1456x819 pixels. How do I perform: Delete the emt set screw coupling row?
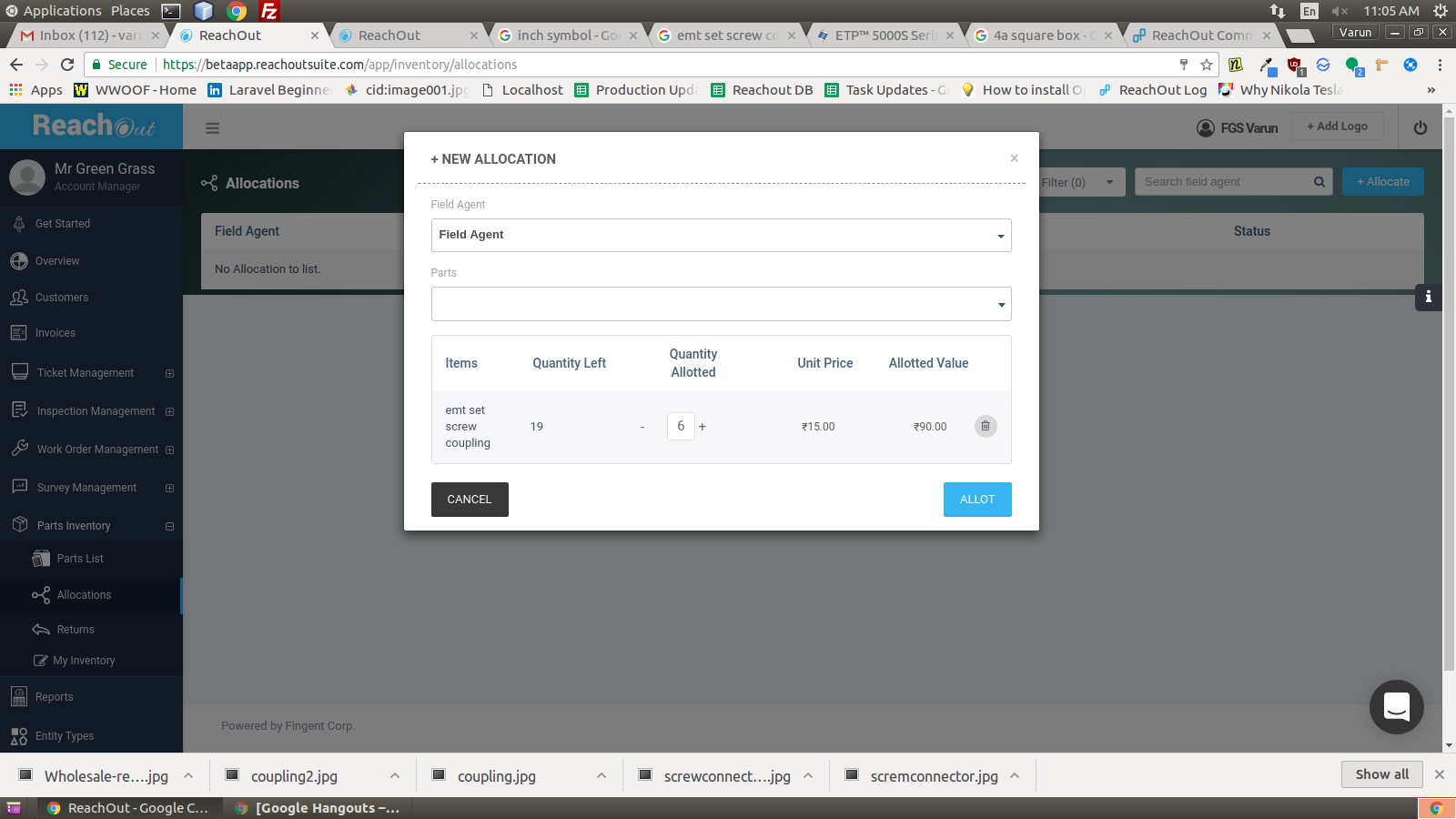click(985, 426)
